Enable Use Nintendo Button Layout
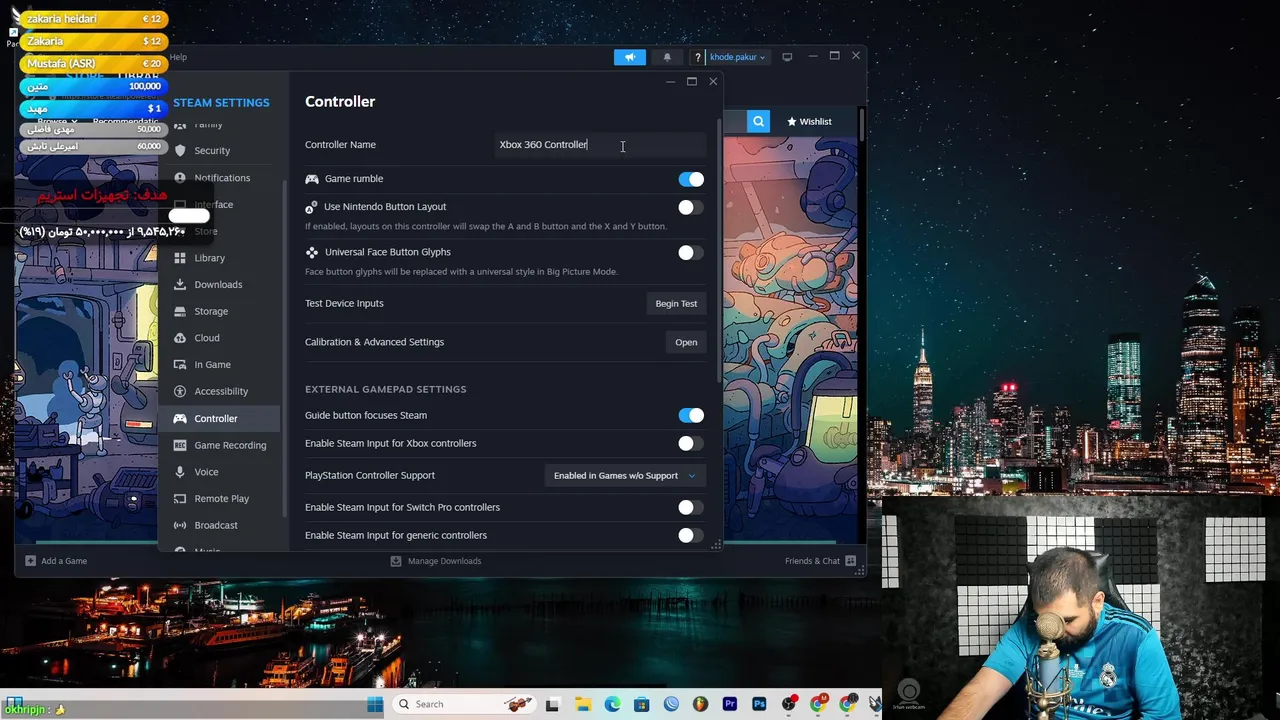 pyautogui.click(x=691, y=207)
